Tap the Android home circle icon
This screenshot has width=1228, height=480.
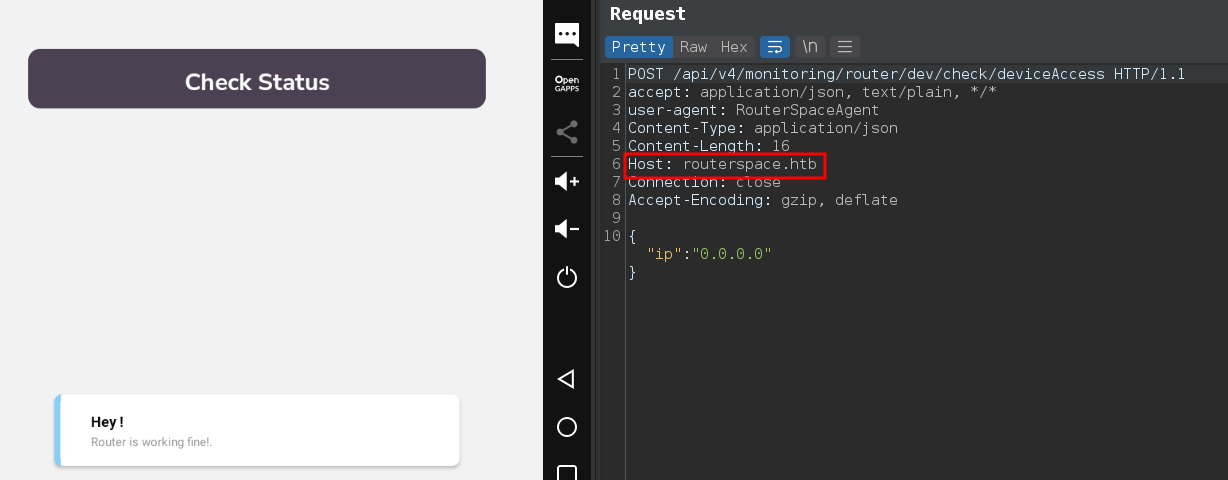(567, 427)
